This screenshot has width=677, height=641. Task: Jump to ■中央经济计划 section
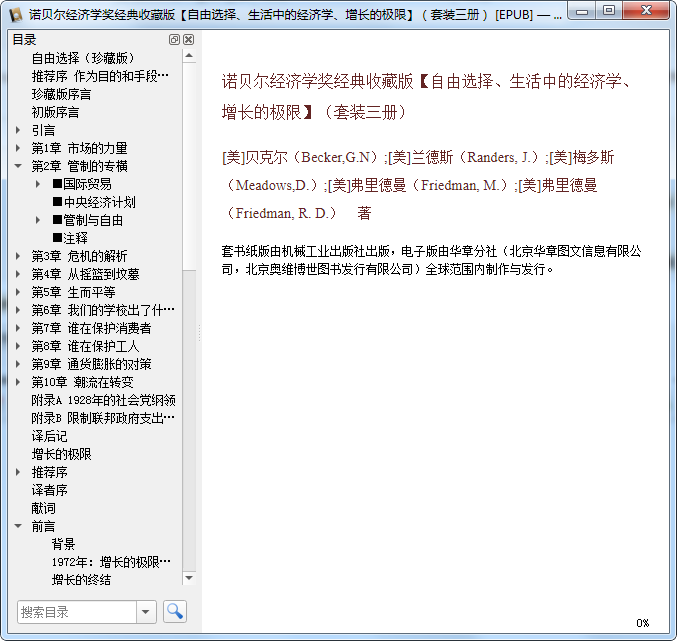(94, 202)
